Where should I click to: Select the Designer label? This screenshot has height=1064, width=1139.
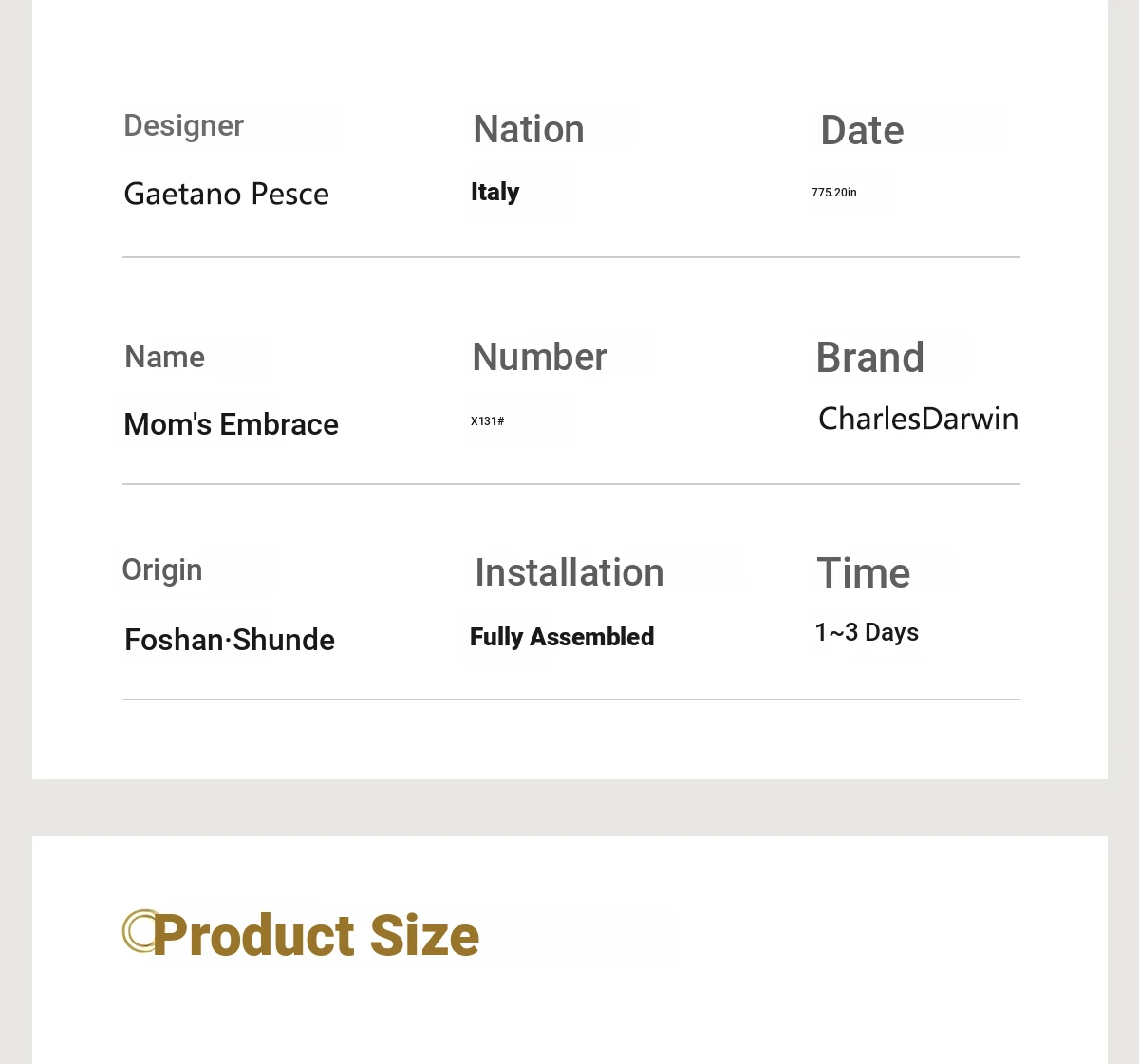coord(184,126)
